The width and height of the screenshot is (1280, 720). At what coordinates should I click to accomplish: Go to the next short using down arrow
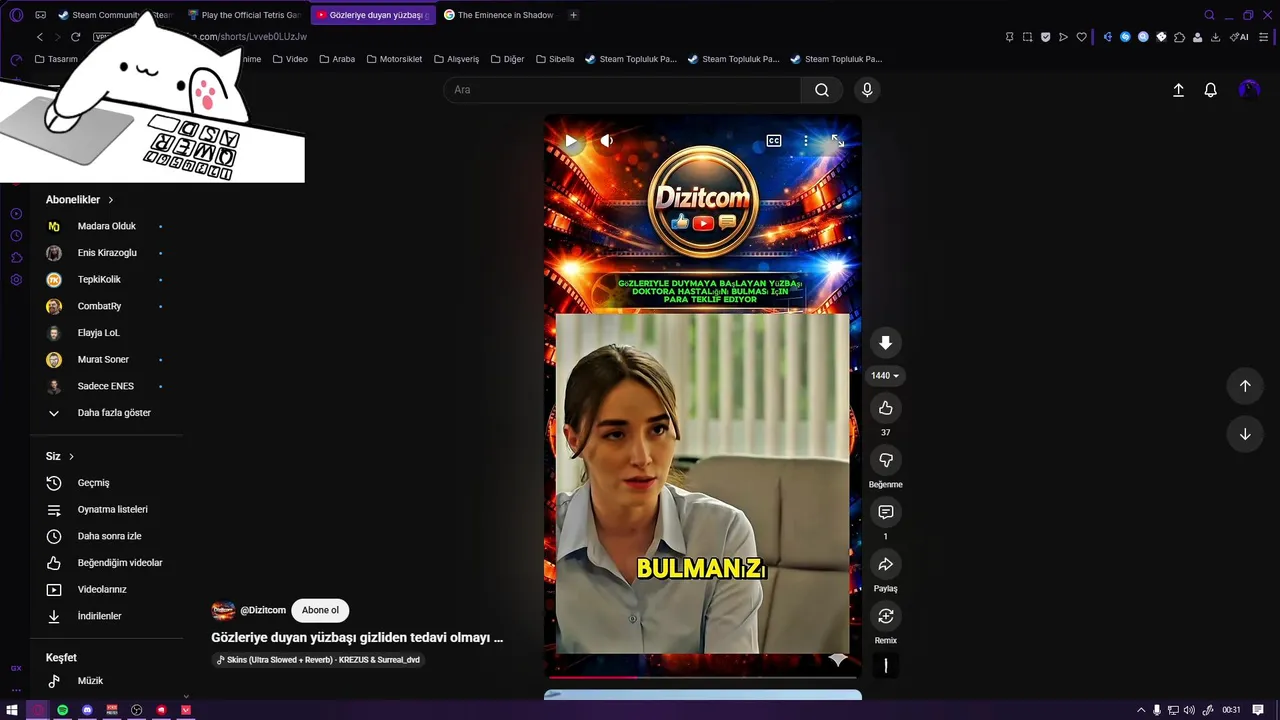click(x=1245, y=434)
